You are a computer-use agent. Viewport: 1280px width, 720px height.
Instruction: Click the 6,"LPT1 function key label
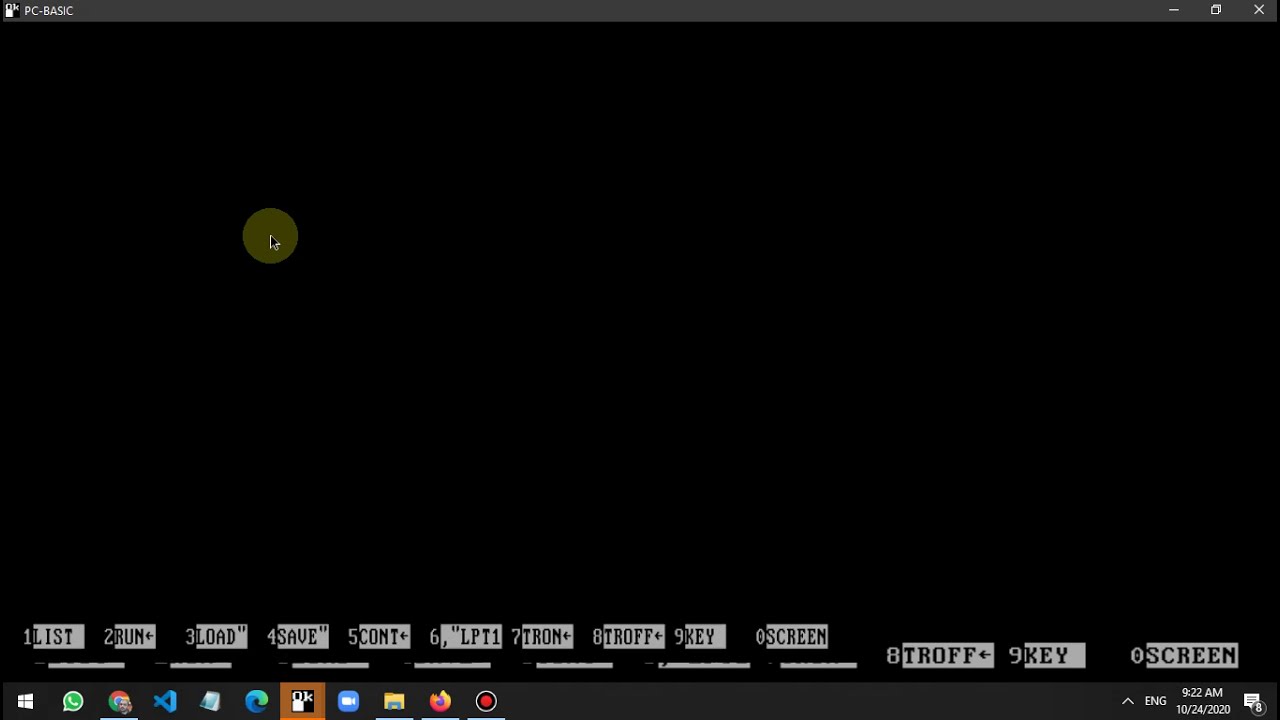point(465,637)
